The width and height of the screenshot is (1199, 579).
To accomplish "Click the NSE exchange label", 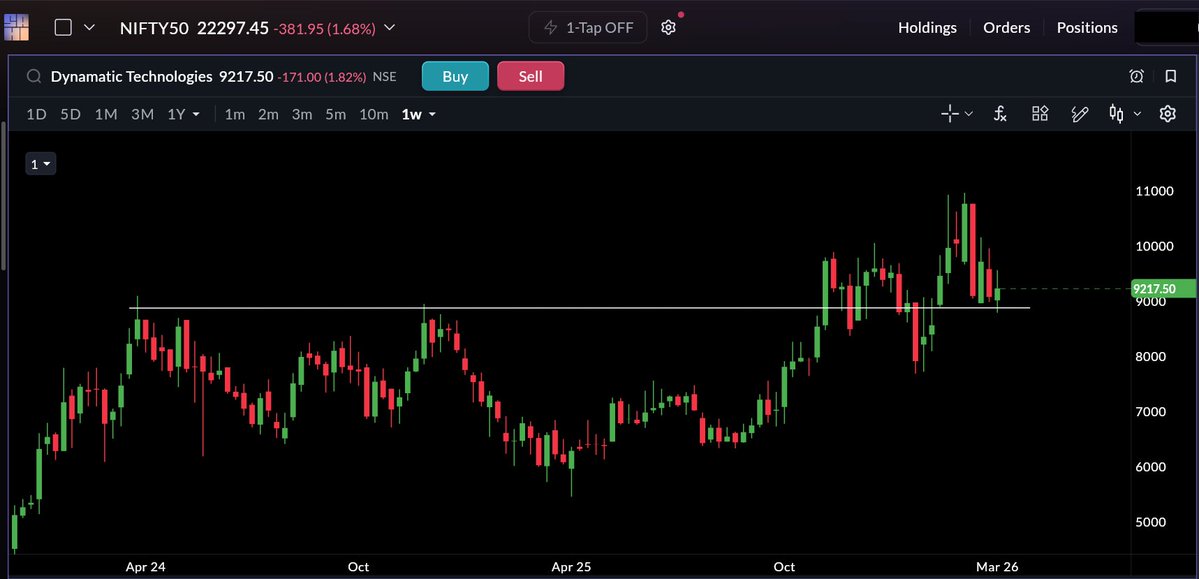I will [385, 77].
